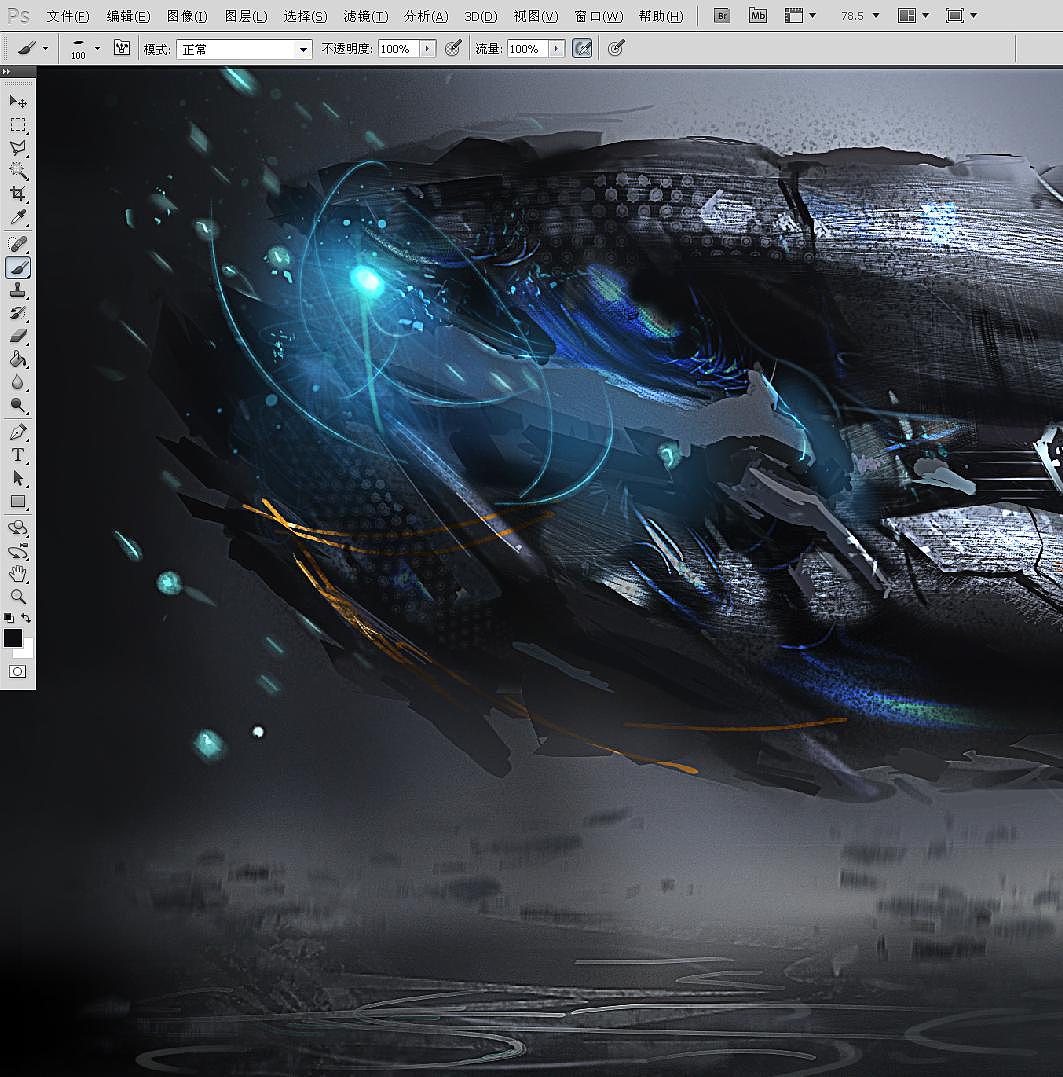The height and width of the screenshot is (1077, 1063).
Task: Open the brush preset picker arrow
Action: [x=97, y=48]
